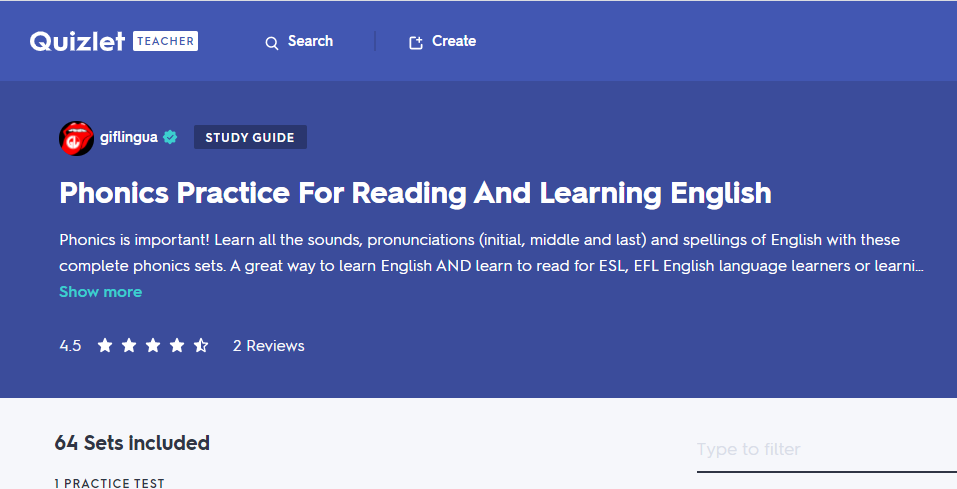The width and height of the screenshot is (957, 489).
Task: Click the Phonics Practice study guide title
Action: (x=415, y=193)
